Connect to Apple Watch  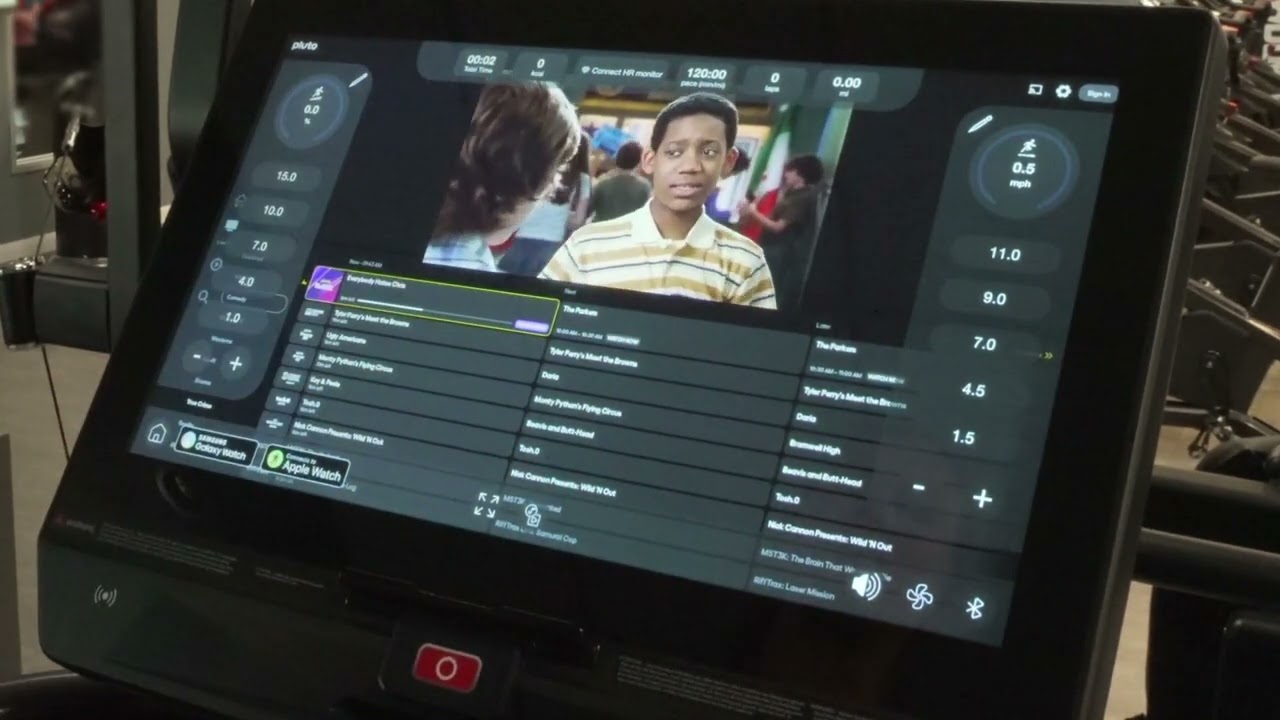click(x=304, y=465)
